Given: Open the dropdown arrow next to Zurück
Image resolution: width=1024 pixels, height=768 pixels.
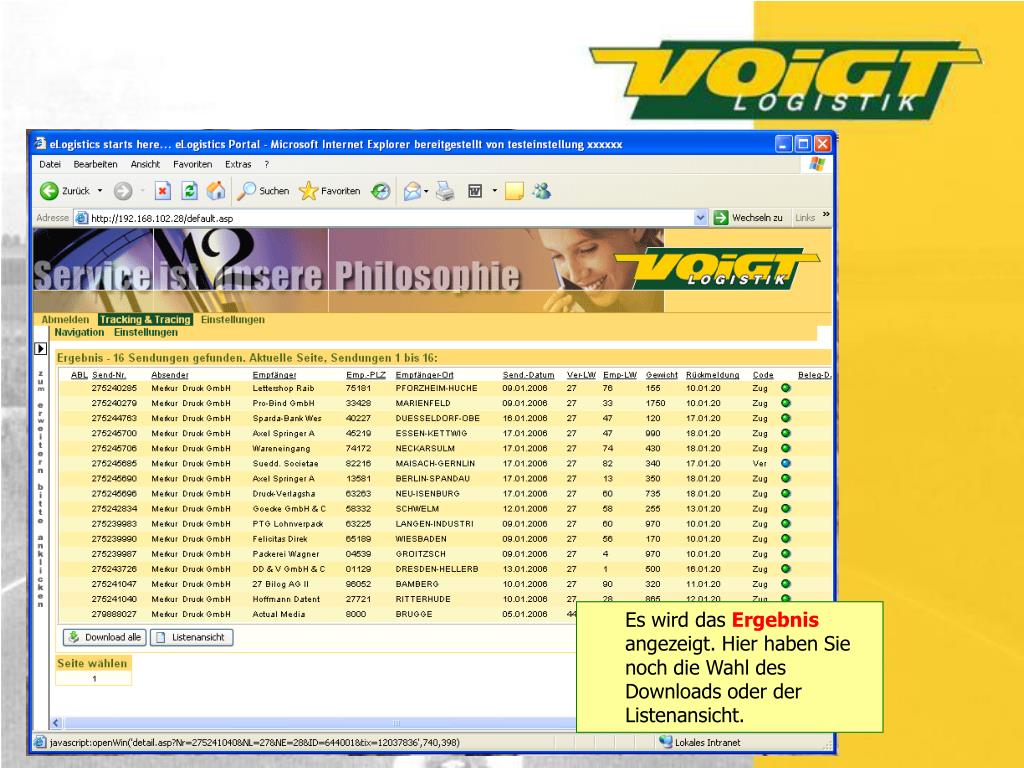Looking at the screenshot, I should click(x=100, y=191).
